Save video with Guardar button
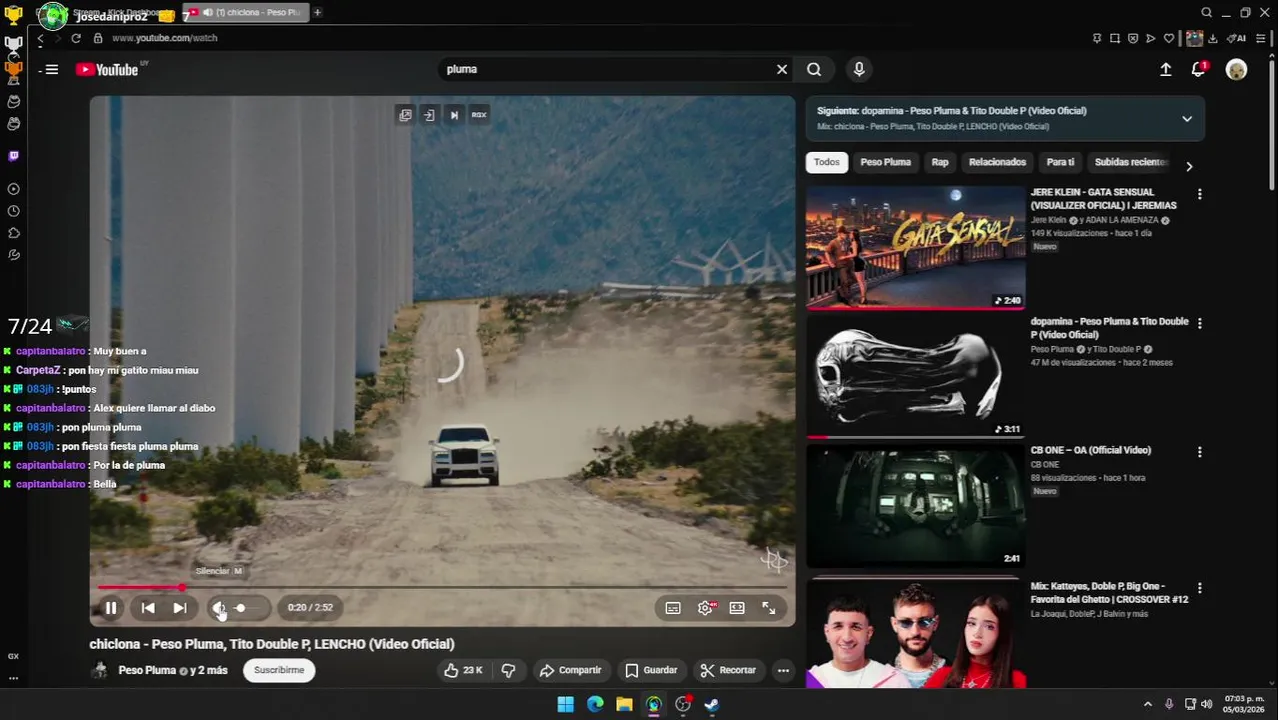 point(651,670)
